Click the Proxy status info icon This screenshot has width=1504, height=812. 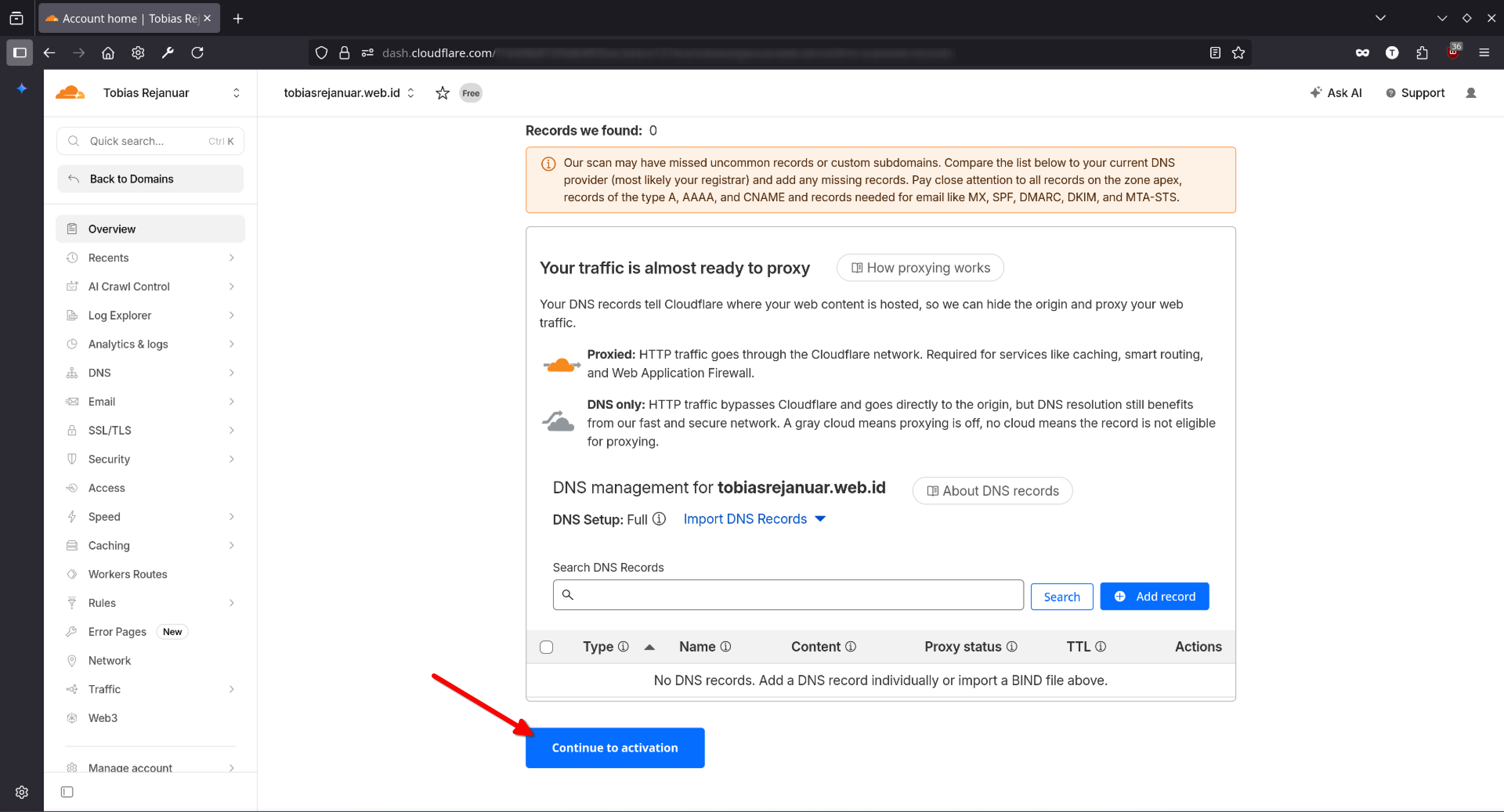click(x=1012, y=646)
